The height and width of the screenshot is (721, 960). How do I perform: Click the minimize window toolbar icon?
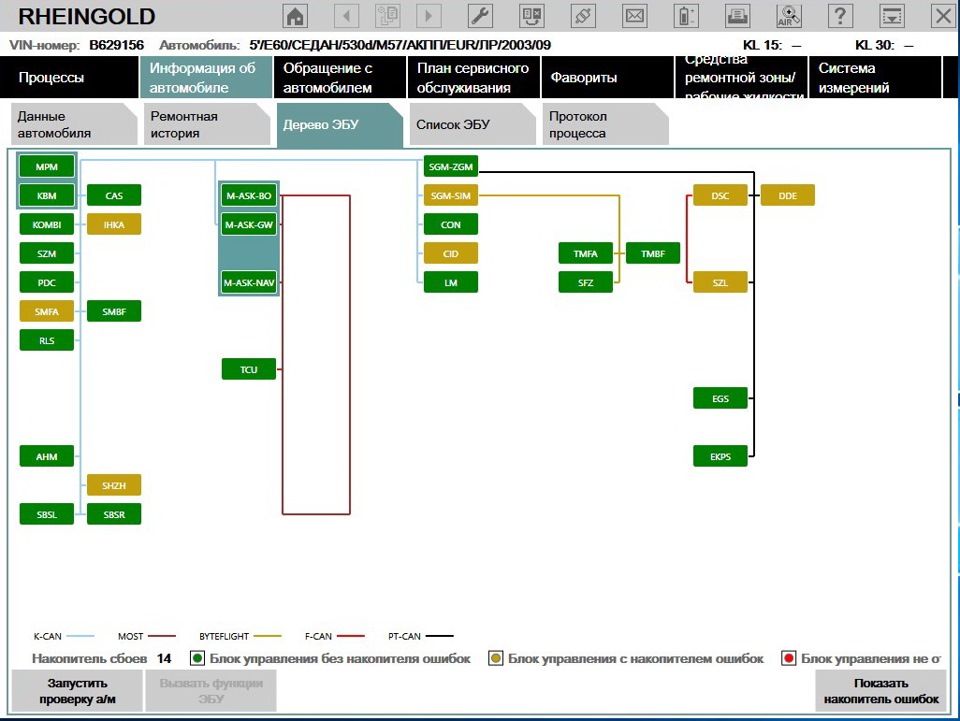tap(892, 16)
